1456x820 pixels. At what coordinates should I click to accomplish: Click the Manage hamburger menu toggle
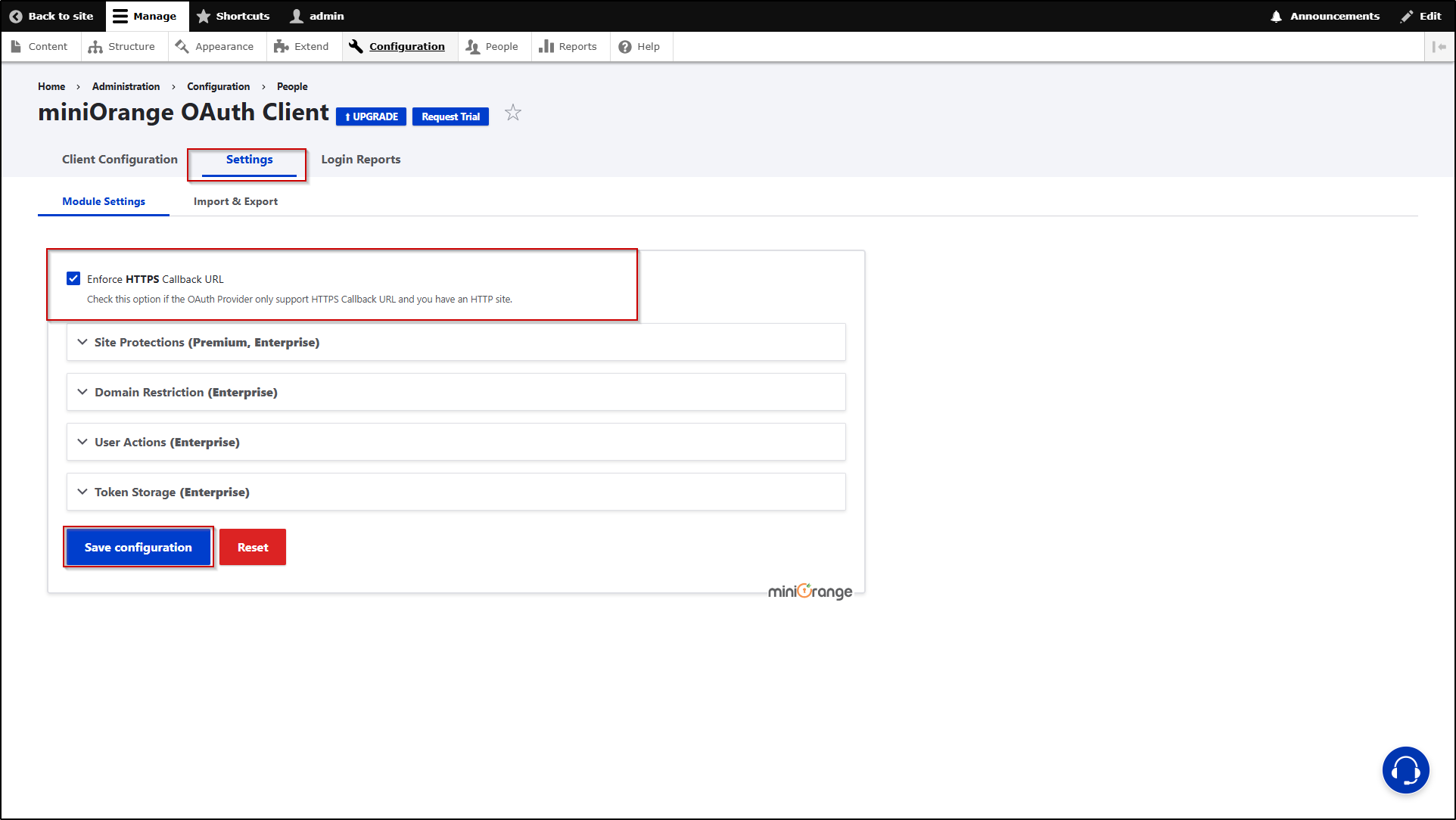click(120, 15)
